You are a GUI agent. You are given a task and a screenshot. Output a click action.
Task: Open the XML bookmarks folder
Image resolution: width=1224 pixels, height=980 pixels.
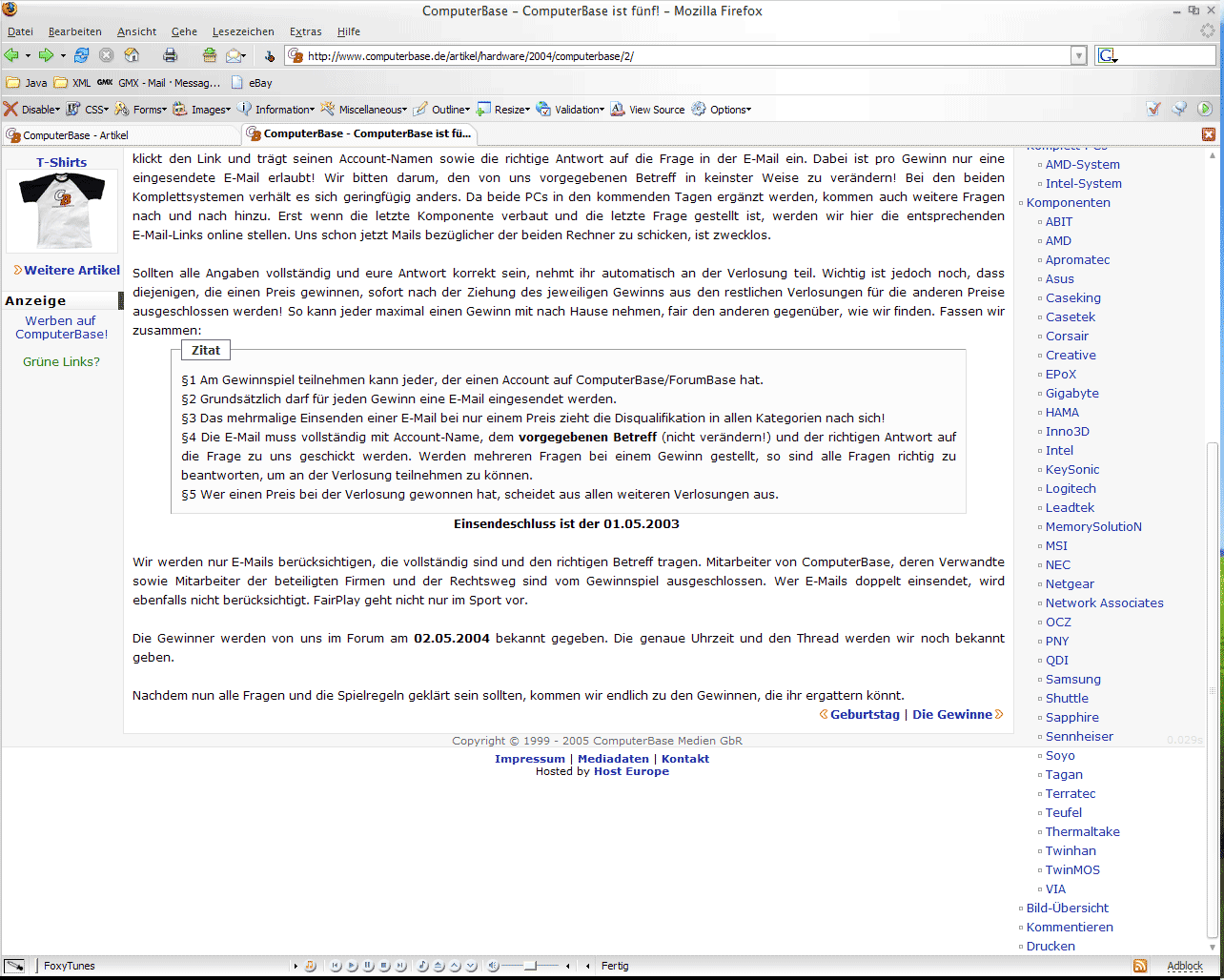[x=72, y=83]
